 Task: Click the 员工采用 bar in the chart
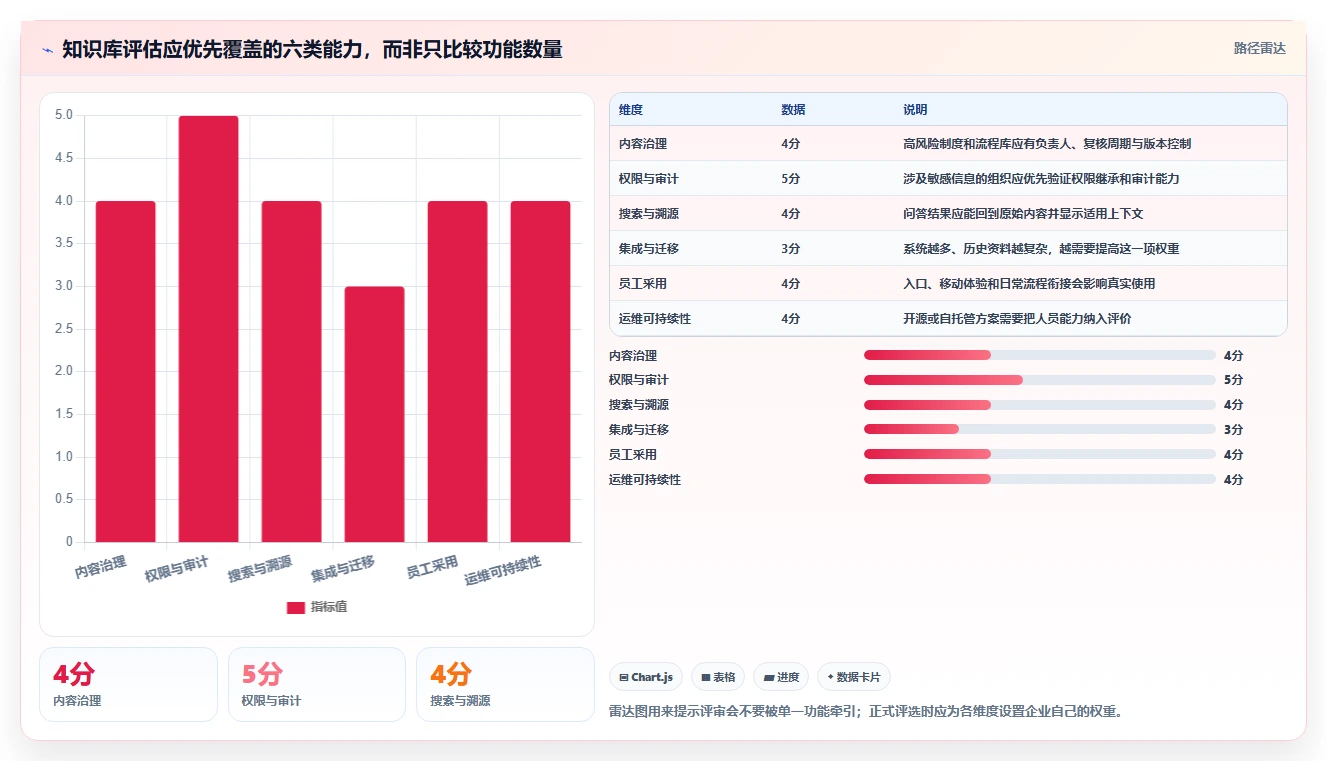(458, 372)
